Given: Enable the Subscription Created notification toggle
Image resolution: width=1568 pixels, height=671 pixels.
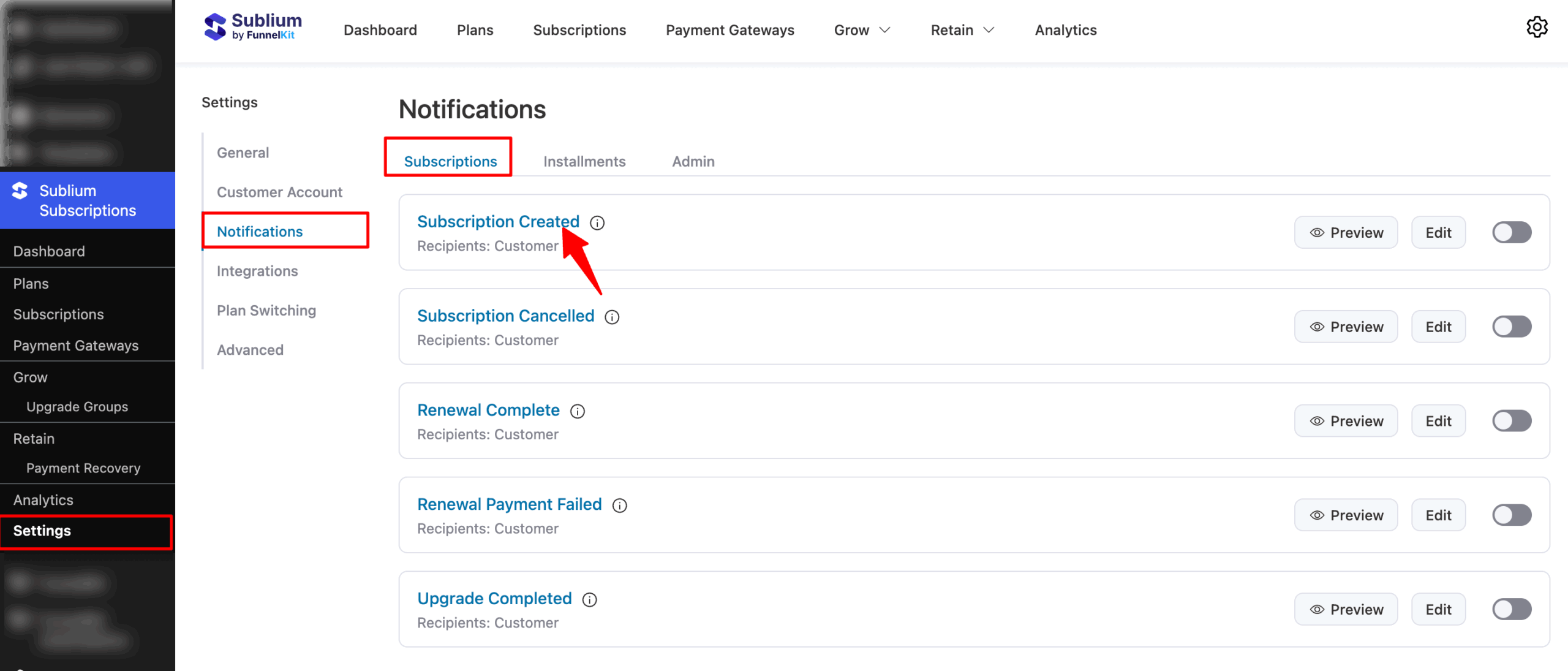Looking at the screenshot, I should pos(1511,232).
